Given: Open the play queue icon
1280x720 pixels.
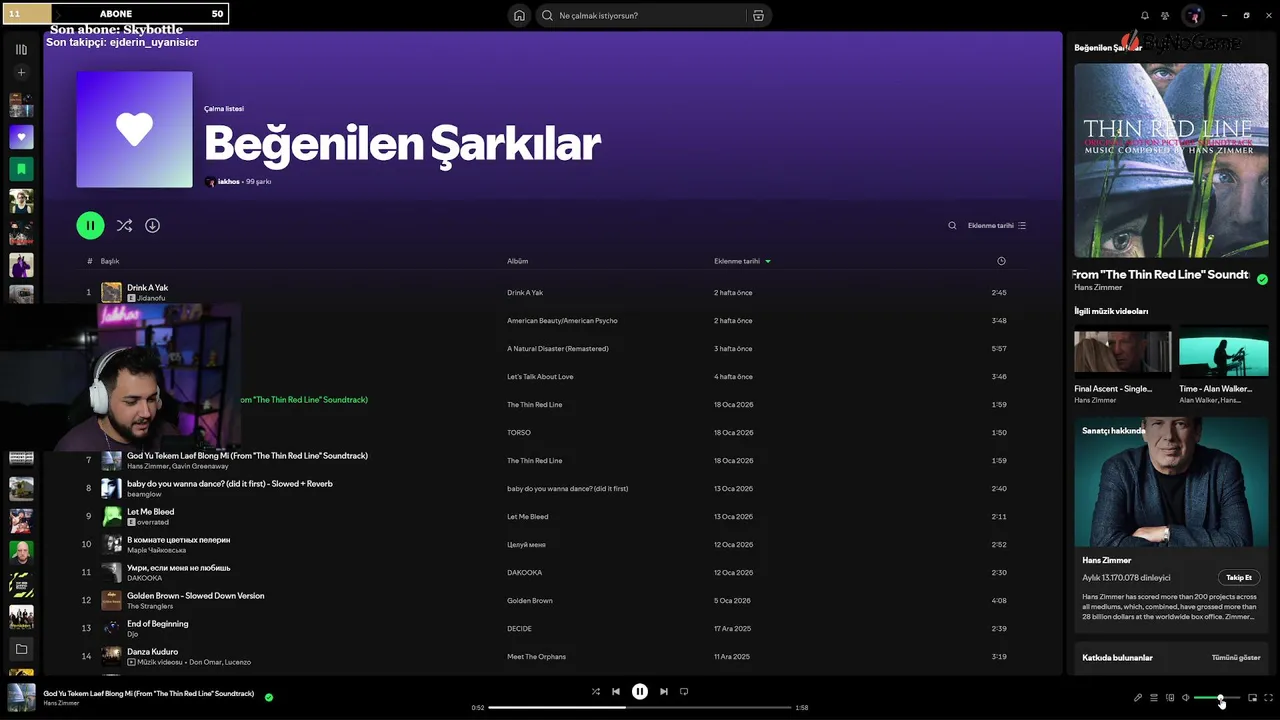Looking at the screenshot, I should pyautogui.click(x=1153, y=698).
